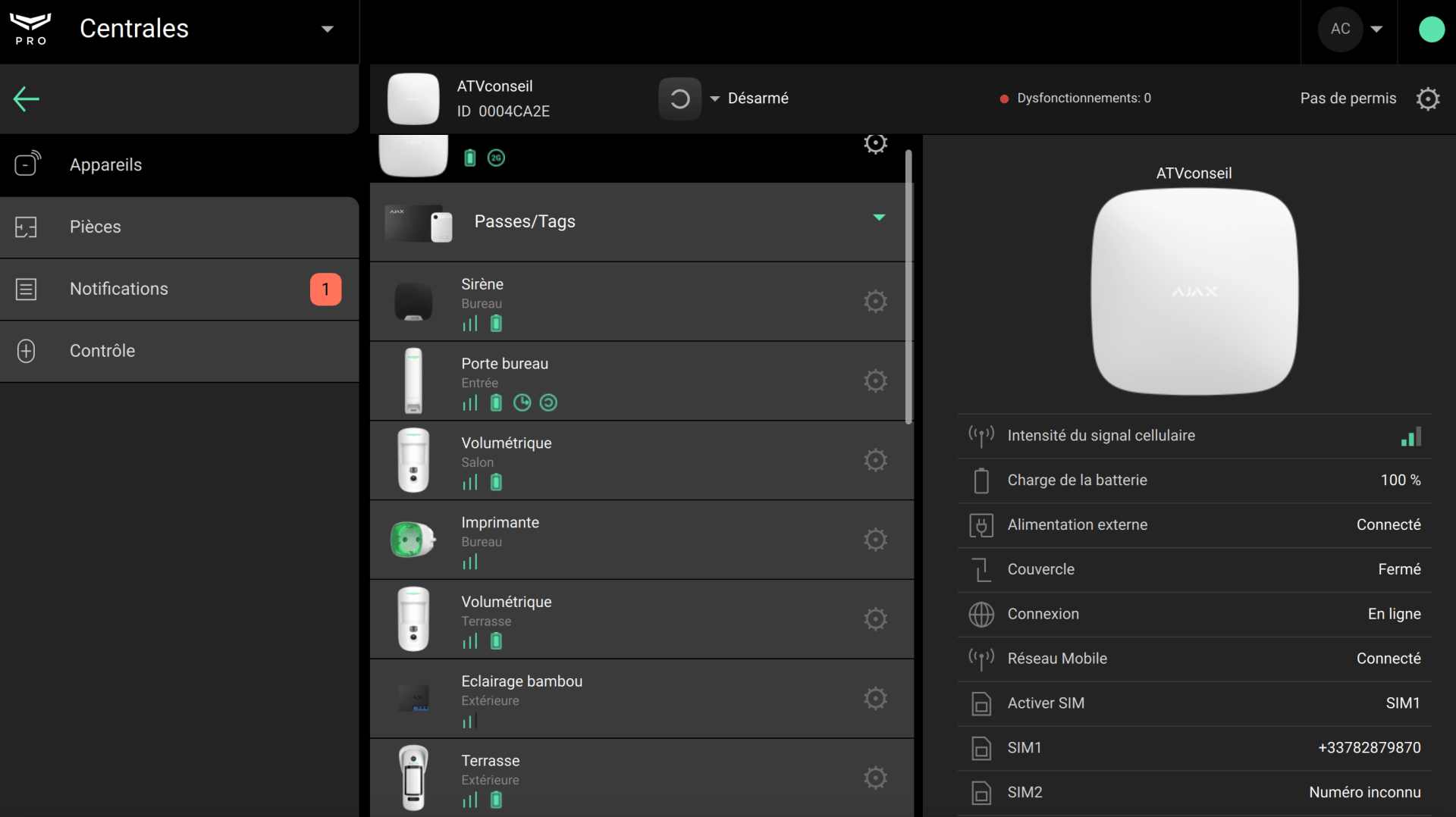Go back with the green arrow
This screenshot has width=1456, height=817.
point(27,99)
